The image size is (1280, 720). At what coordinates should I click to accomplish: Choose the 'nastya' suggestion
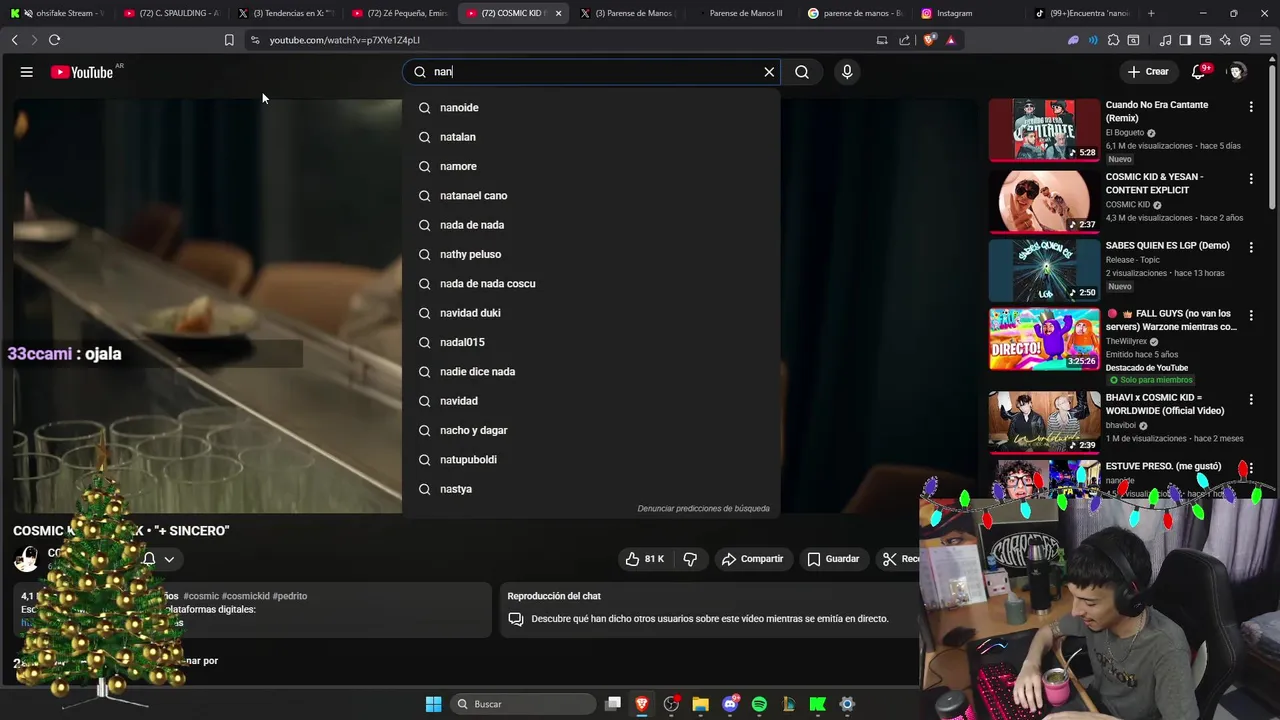[591, 489]
